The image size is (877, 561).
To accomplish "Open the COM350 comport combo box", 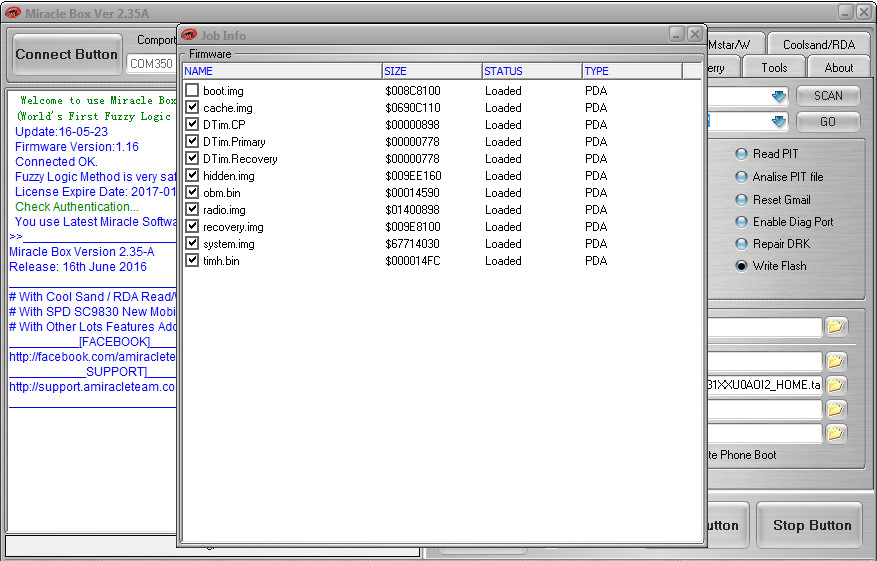I will 152,64.
